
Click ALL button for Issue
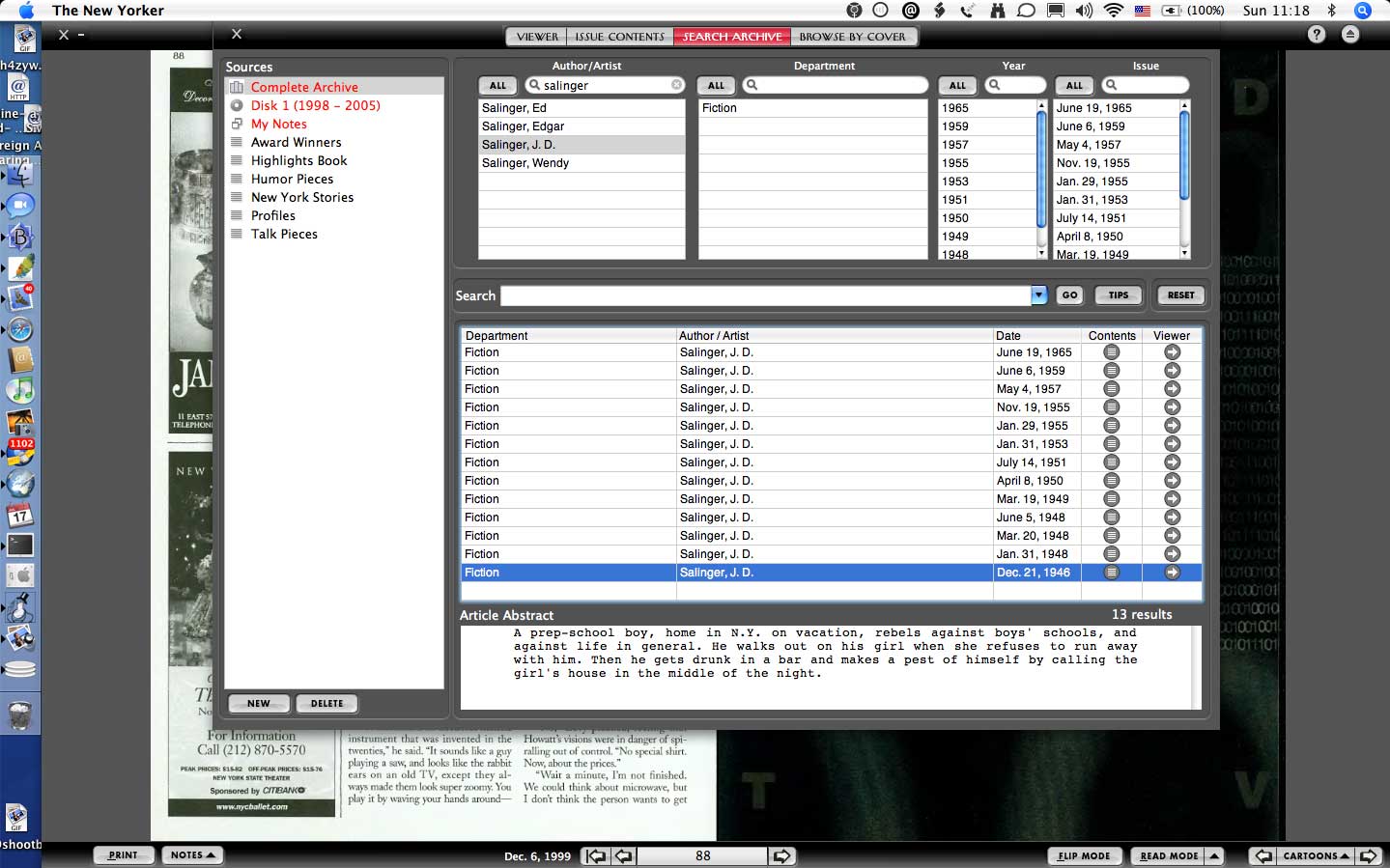pyautogui.click(x=1075, y=85)
